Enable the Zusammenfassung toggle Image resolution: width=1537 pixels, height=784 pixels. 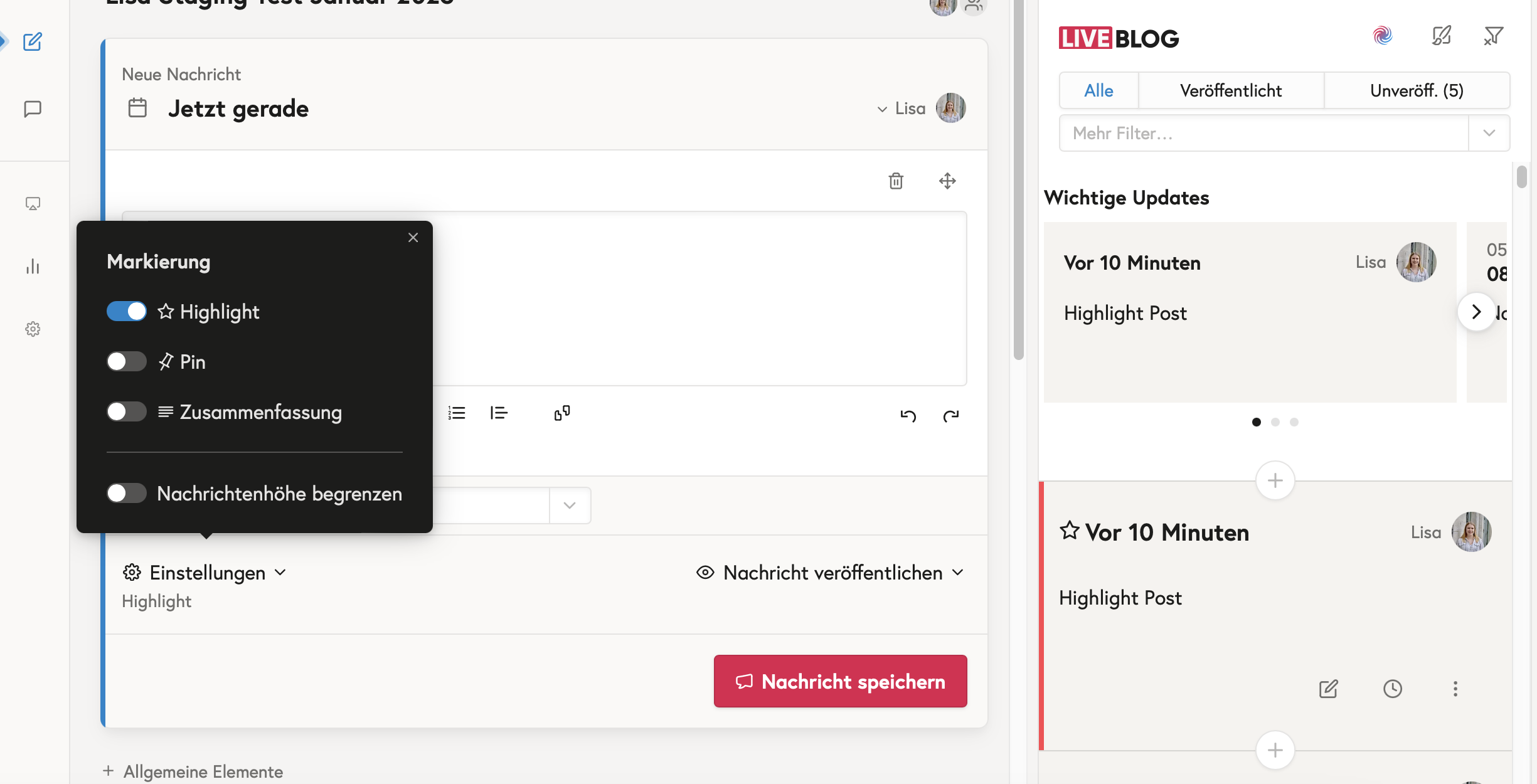127,411
